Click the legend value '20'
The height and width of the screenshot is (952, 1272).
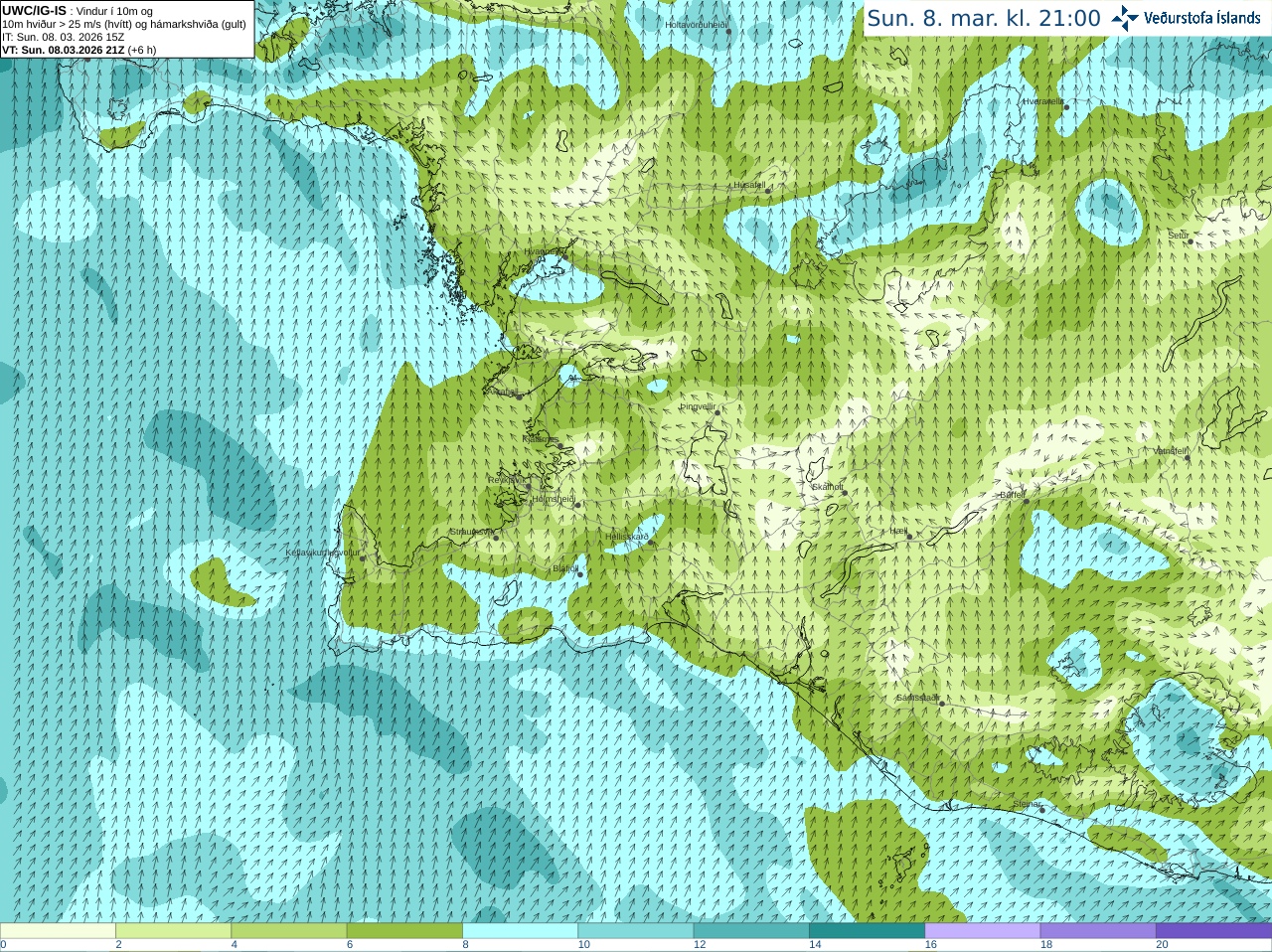tap(1162, 945)
